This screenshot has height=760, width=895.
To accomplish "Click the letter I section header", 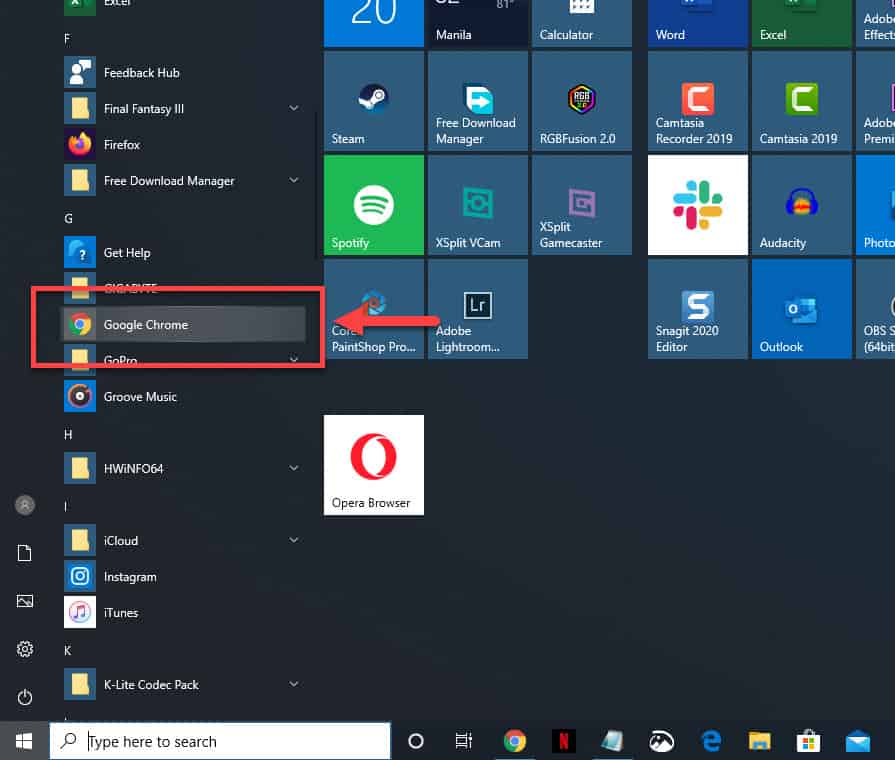I will click(66, 506).
